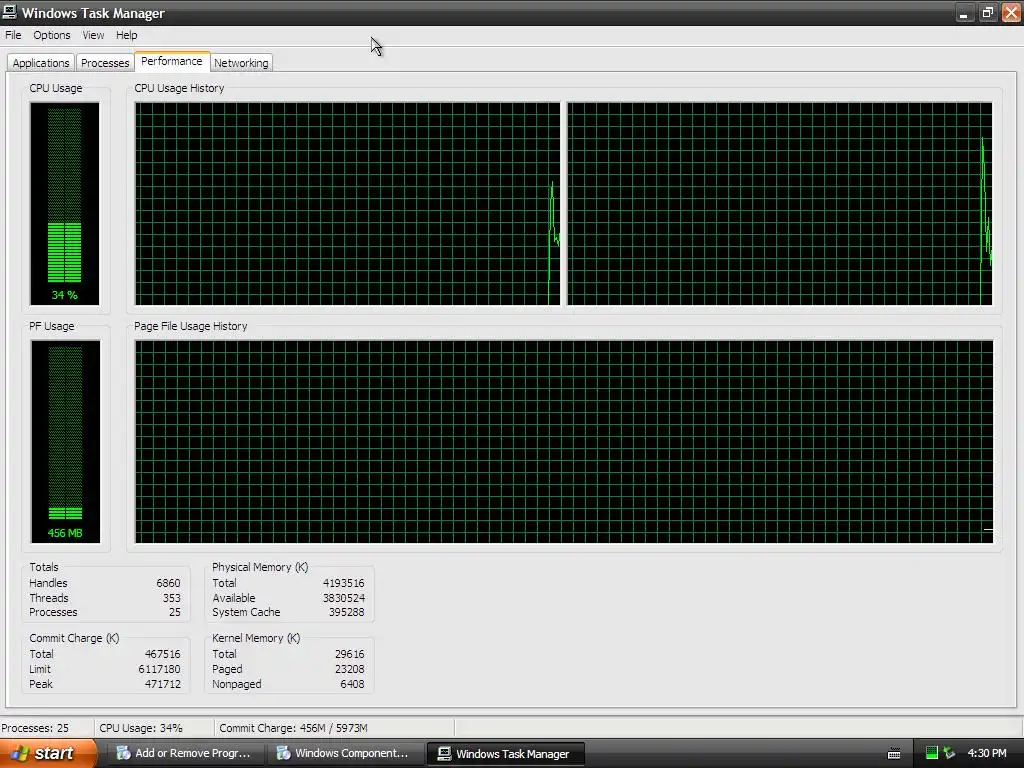Click Commit Charge Total value 467516

[x=163, y=654]
